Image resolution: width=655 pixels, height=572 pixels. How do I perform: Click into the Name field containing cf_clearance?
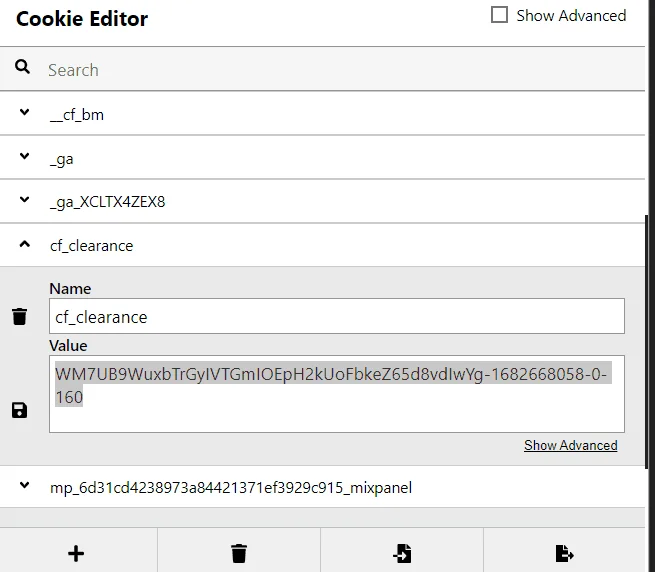337,316
